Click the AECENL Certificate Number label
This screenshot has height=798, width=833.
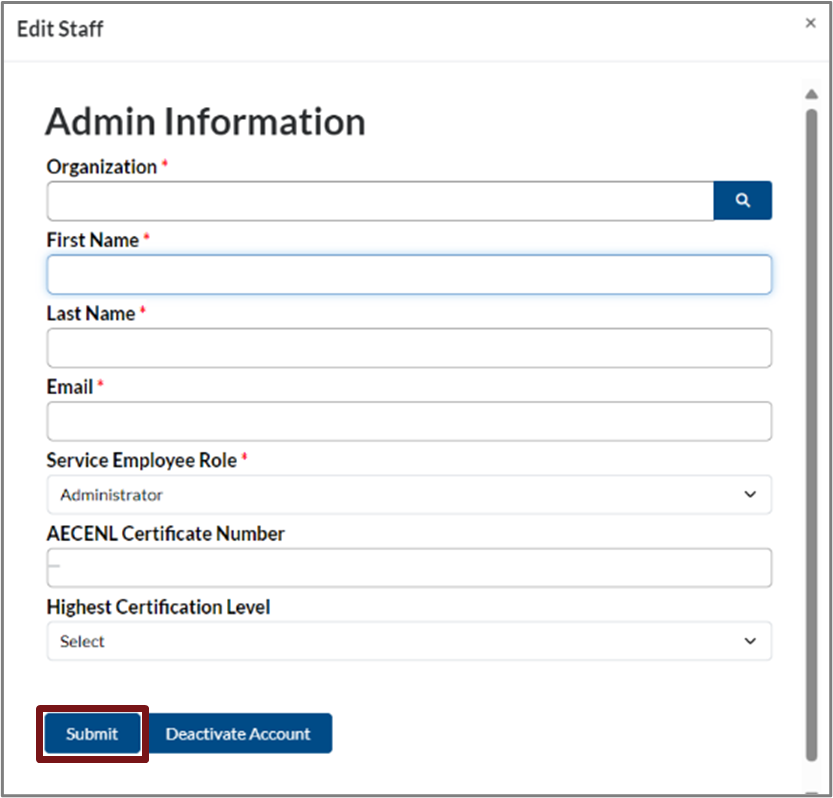click(165, 534)
